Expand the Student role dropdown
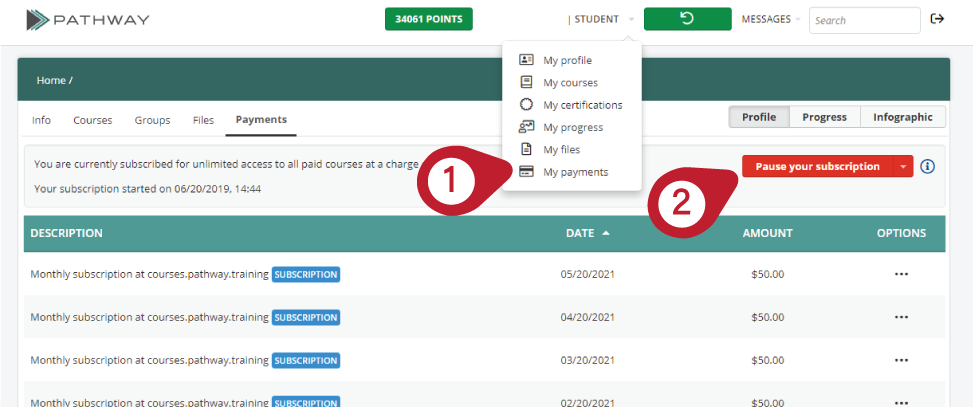 (631, 20)
